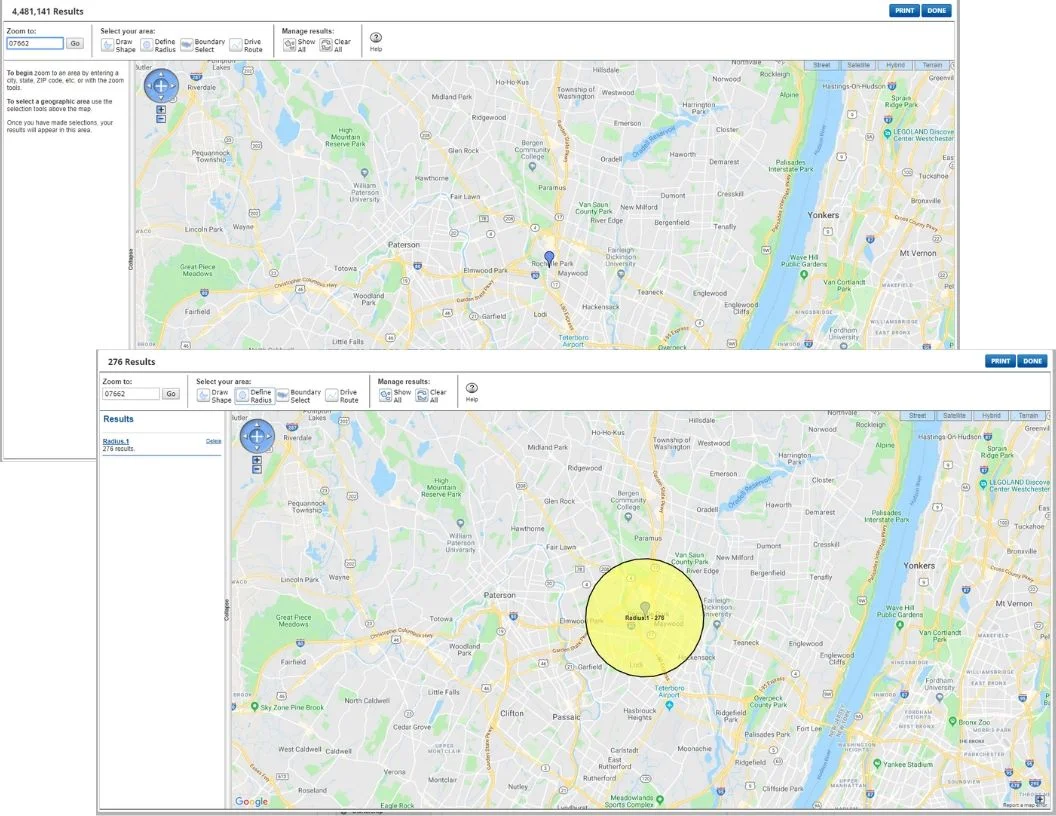Switch to Street view in 4,481,141 Results window

point(822,65)
